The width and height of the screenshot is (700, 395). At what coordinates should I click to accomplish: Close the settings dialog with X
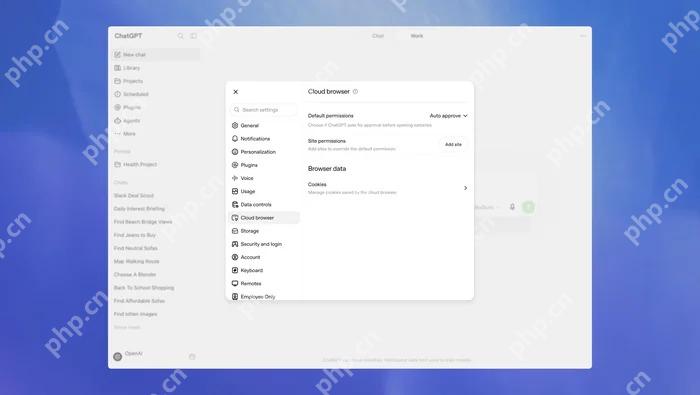click(x=236, y=92)
